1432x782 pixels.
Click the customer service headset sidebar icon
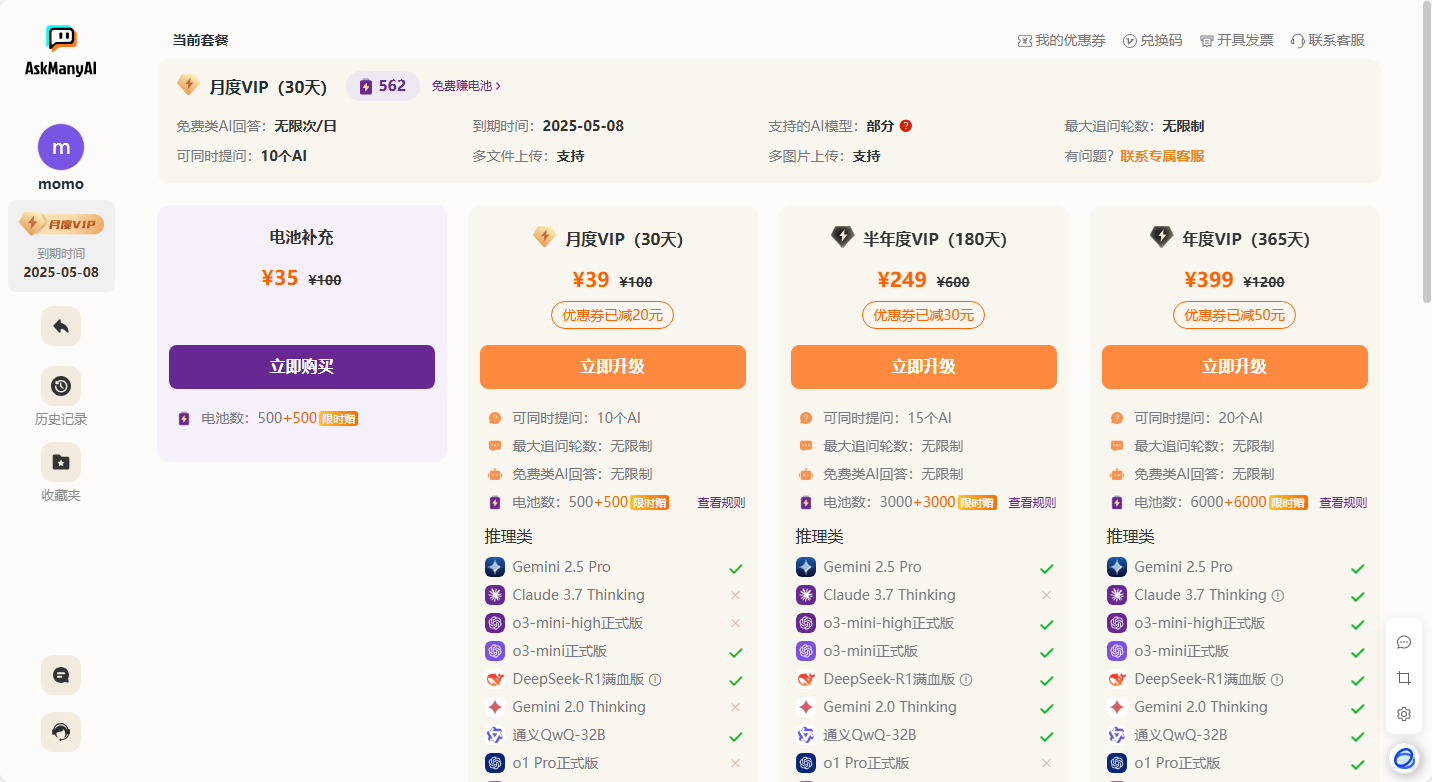(61, 732)
